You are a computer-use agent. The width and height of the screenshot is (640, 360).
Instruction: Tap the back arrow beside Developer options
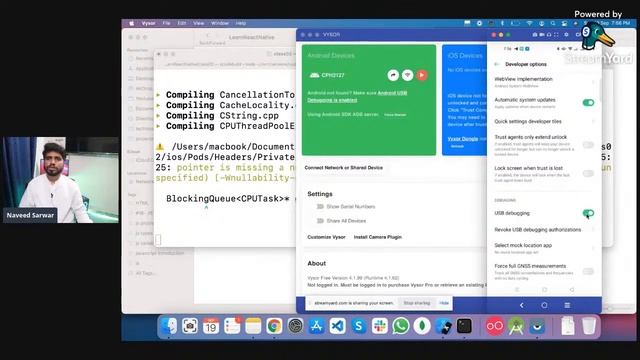click(497, 64)
